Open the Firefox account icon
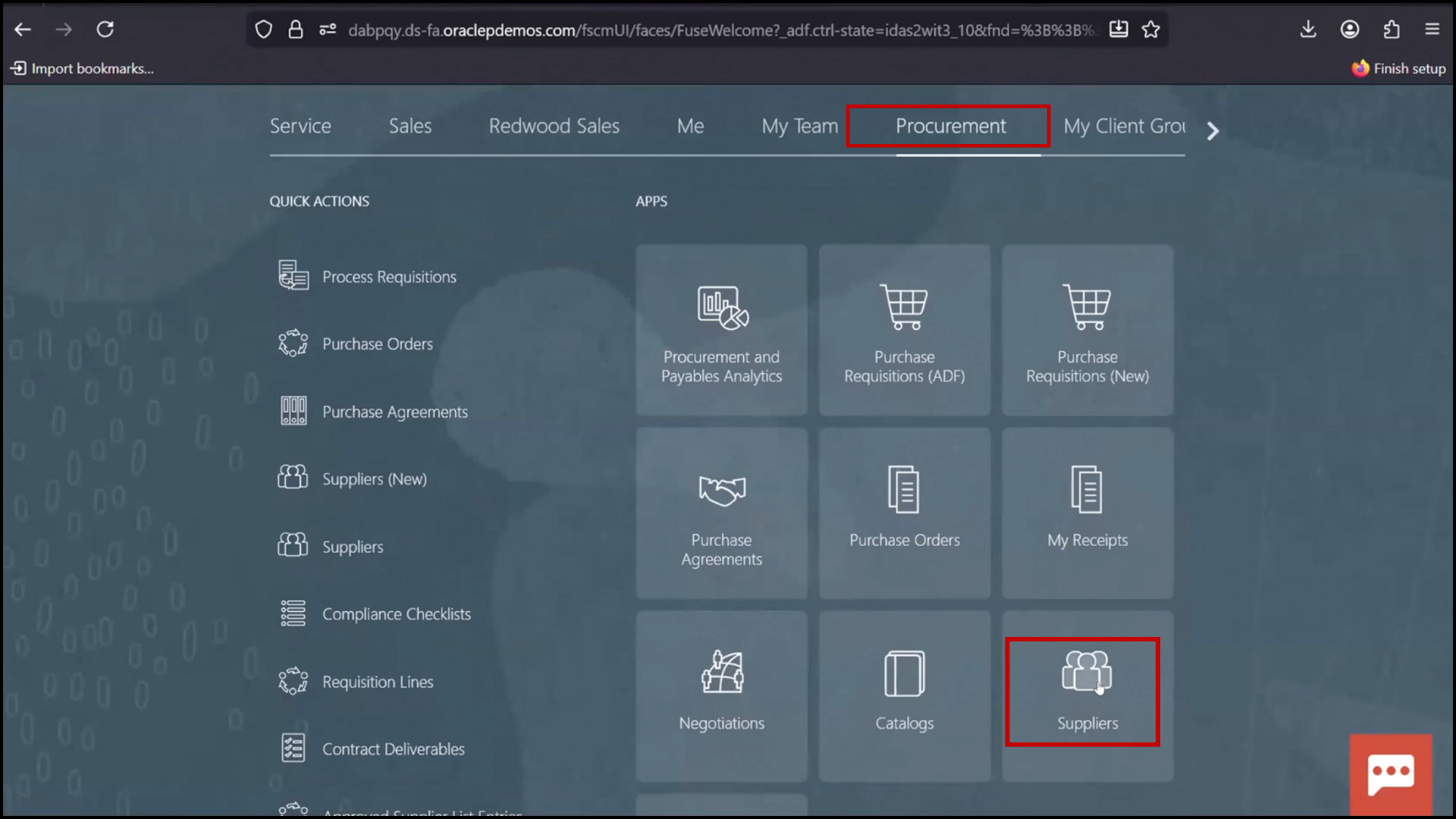 (x=1350, y=30)
